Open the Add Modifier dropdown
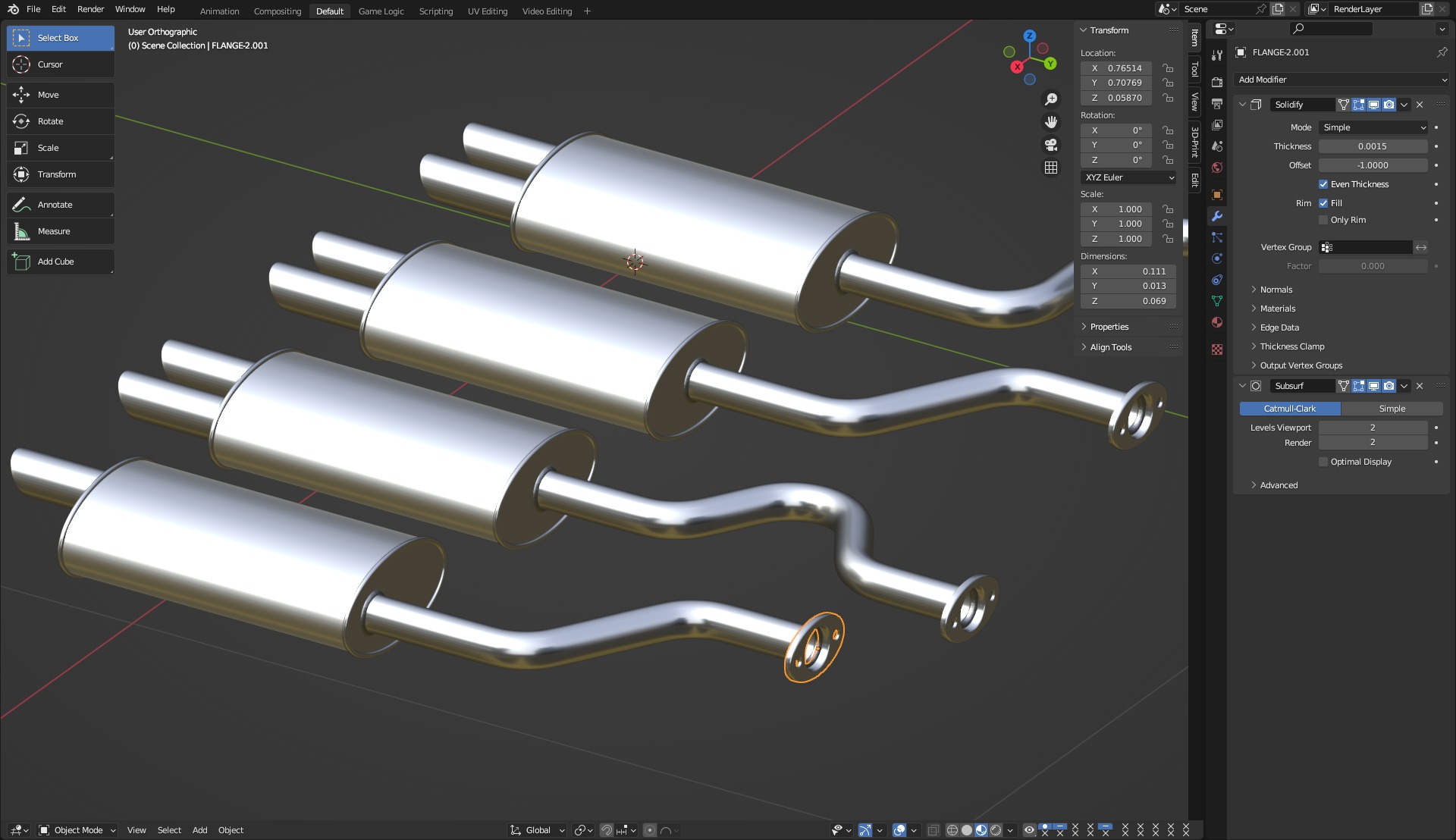 pyautogui.click(x=1341, y=80)
